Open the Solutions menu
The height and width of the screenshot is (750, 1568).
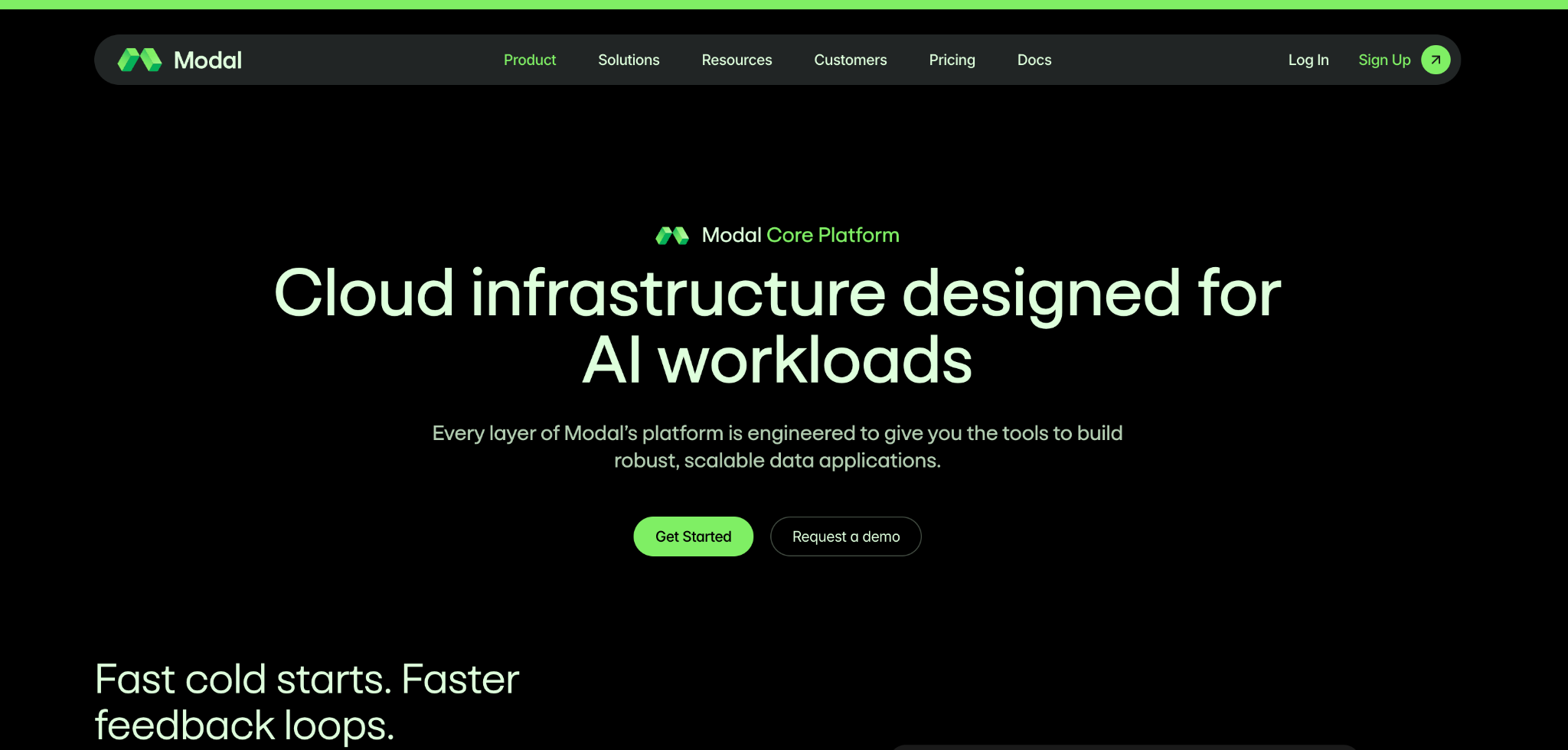tap(629, 60)
